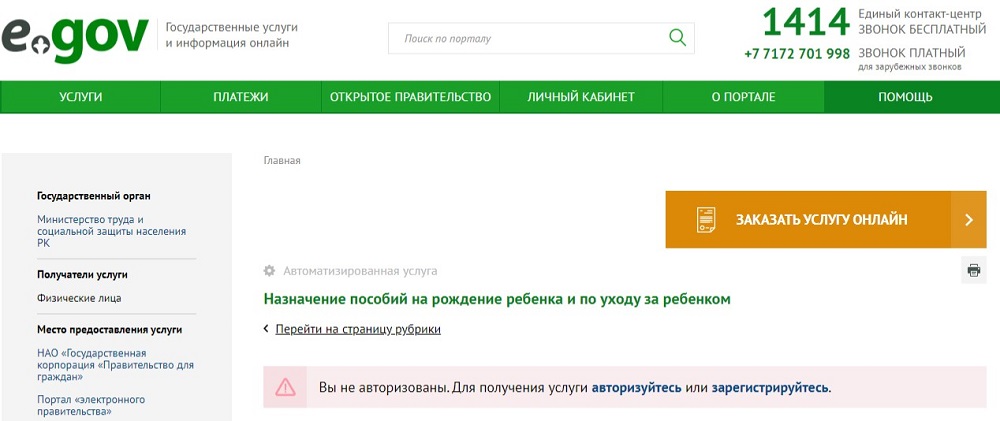Go to 'Личный кабинет'

[581, 97]
